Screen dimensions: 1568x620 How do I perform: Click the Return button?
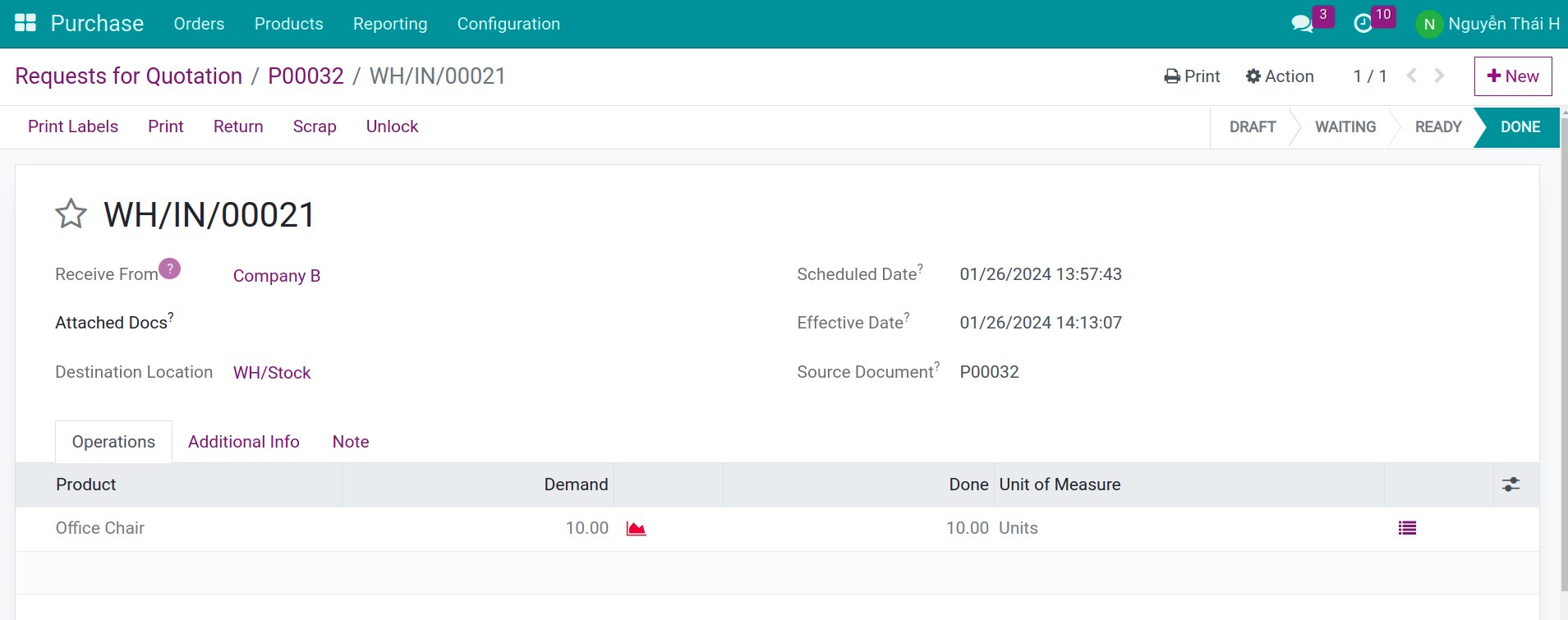[238, 126]
